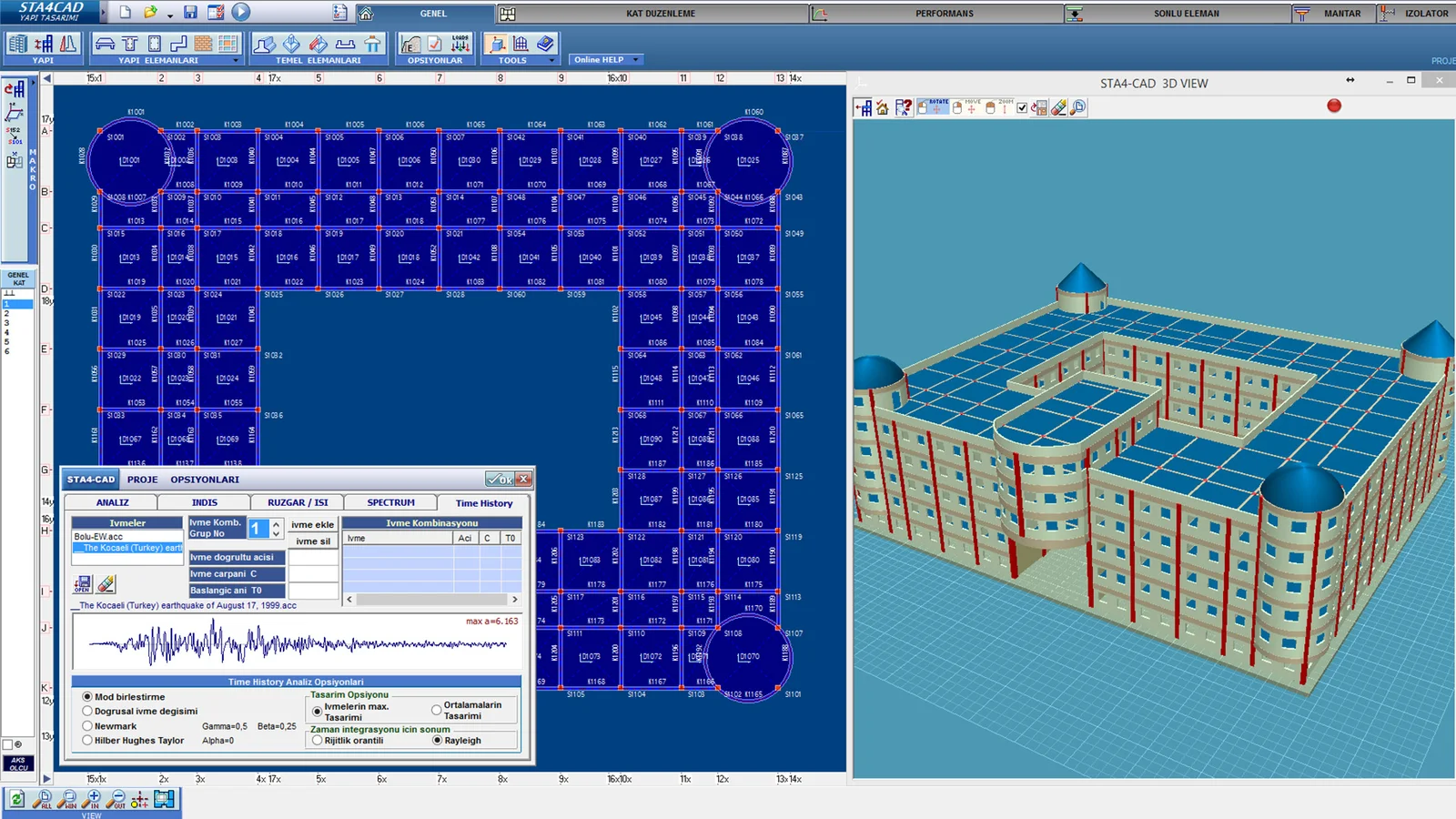Select the ROTATE mouse mode in 3D view

933,107
